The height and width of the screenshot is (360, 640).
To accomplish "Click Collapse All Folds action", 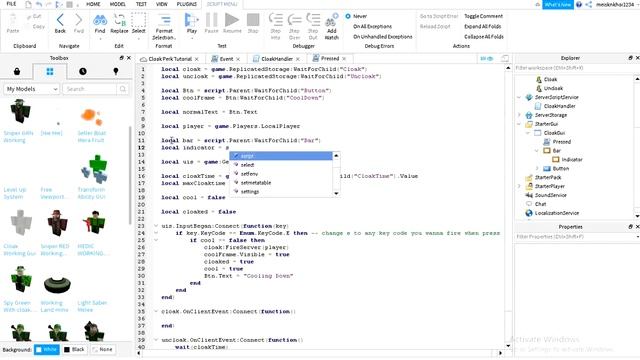I will point(484,36).
